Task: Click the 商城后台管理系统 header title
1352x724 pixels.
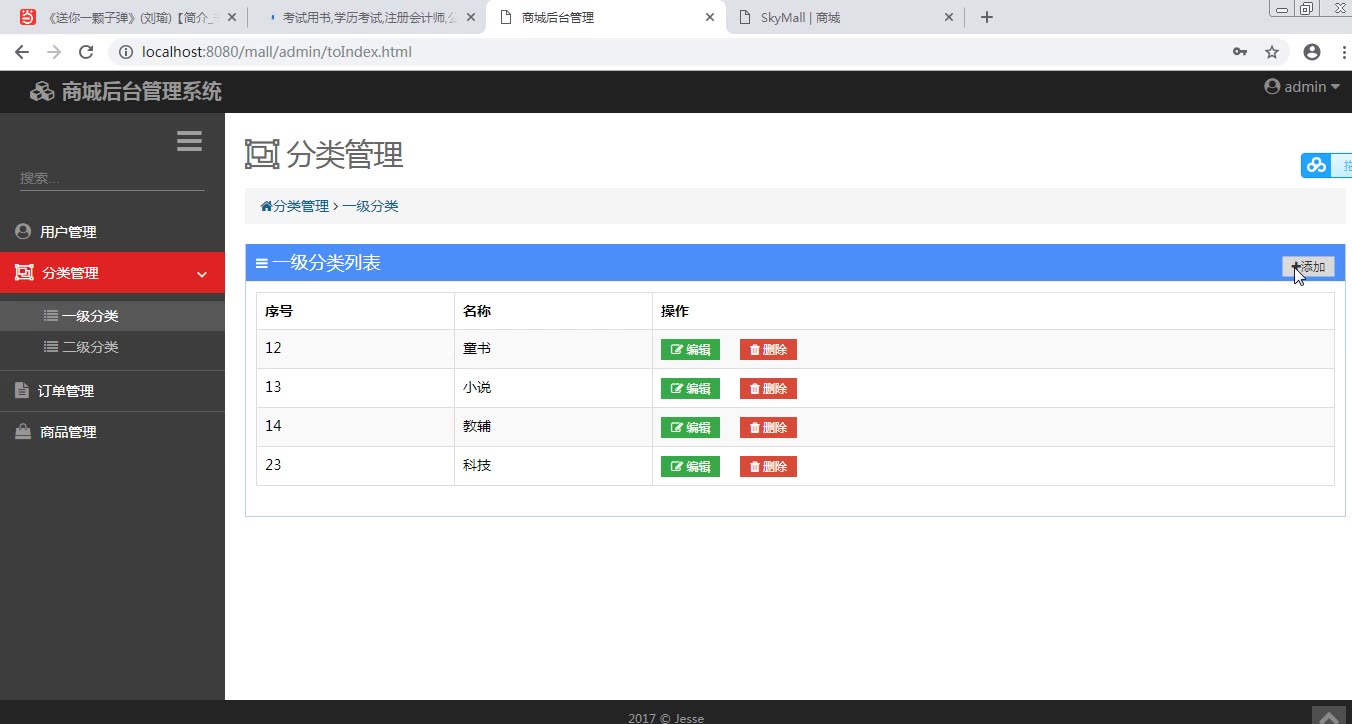Action: pos(142,92)
